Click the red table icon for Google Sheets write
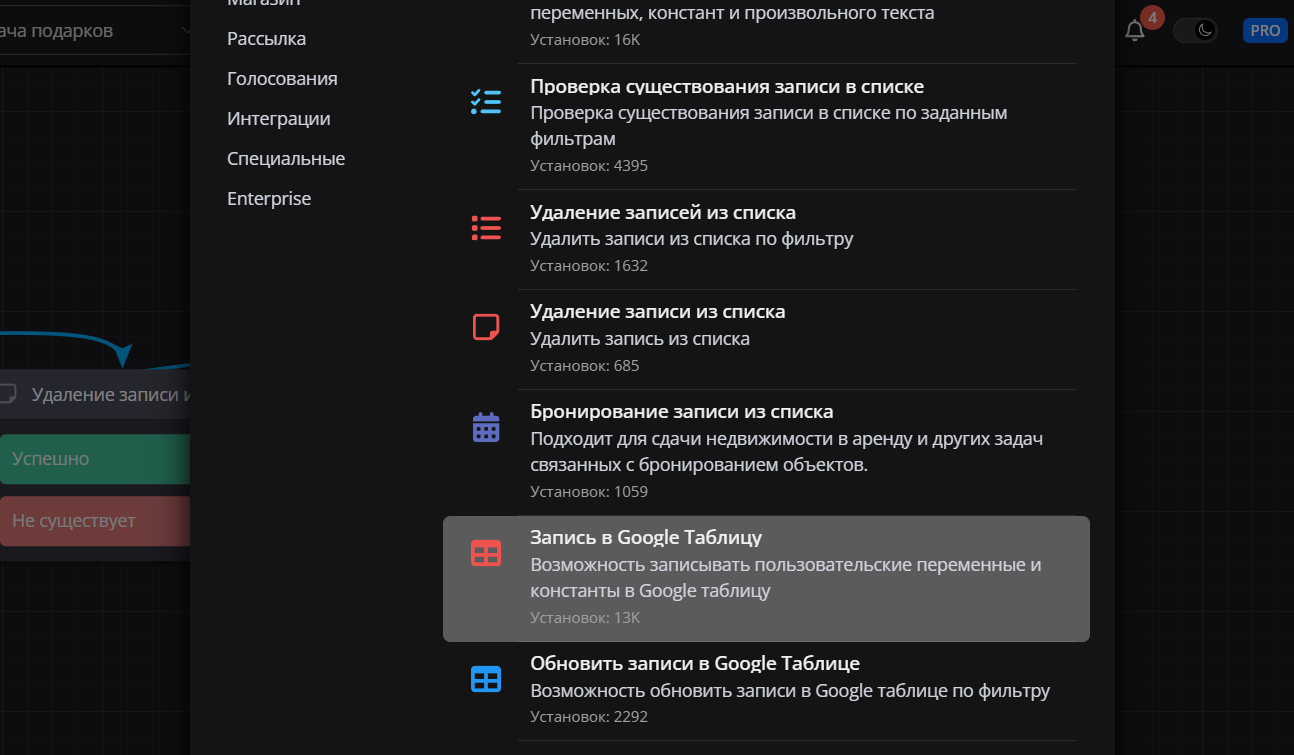 (486, 553)
